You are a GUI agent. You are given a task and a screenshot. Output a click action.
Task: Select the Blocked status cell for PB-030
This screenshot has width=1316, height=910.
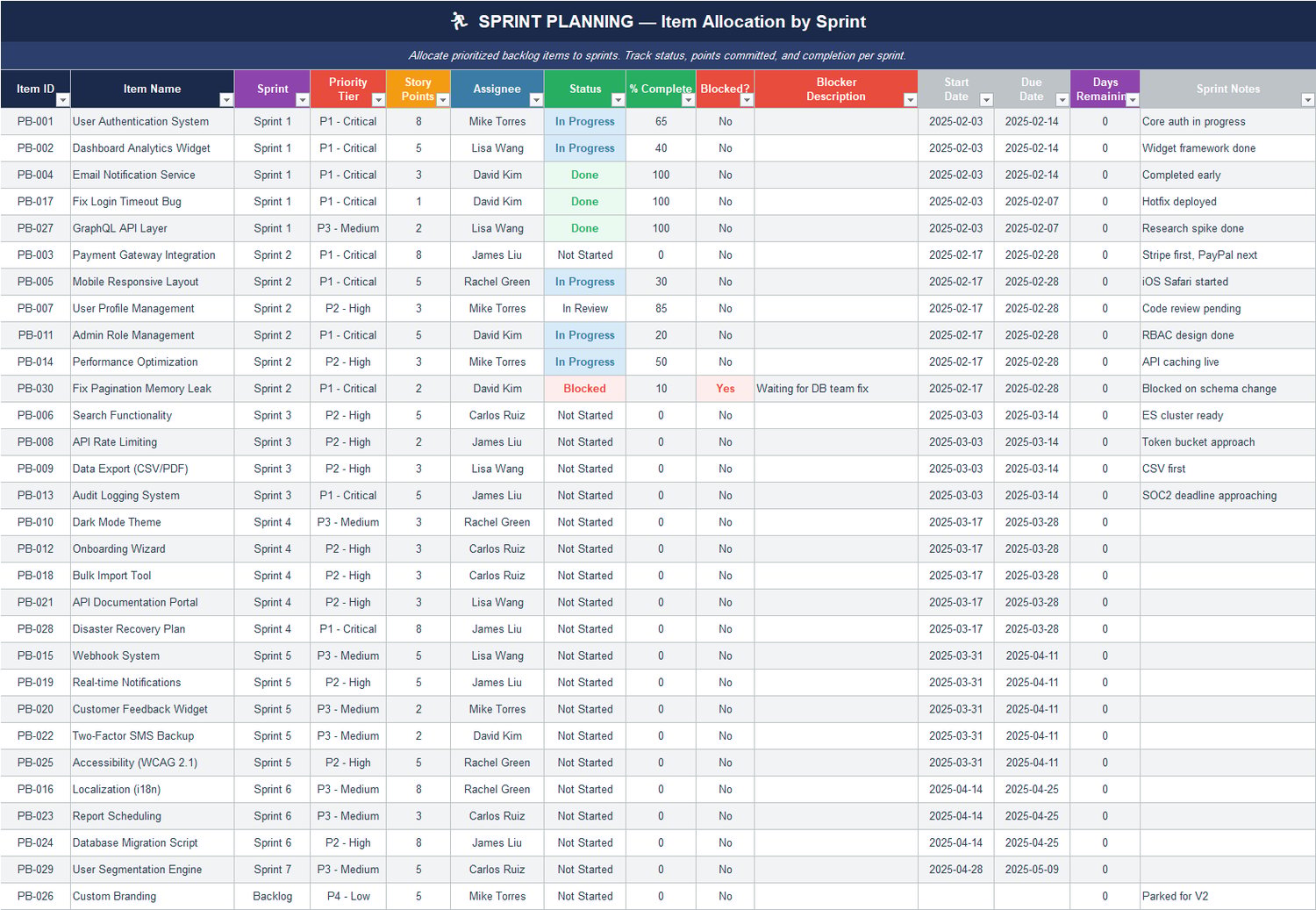[x=585, y=389]
